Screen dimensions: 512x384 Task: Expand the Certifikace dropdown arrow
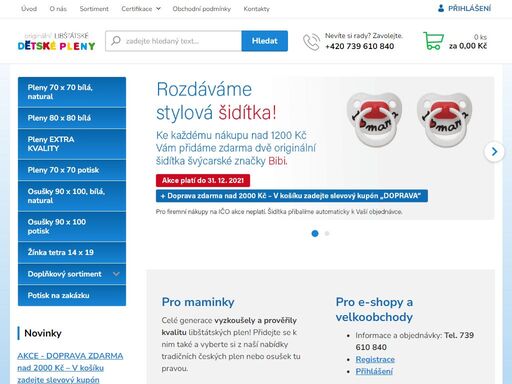click(x=158, y=9)
